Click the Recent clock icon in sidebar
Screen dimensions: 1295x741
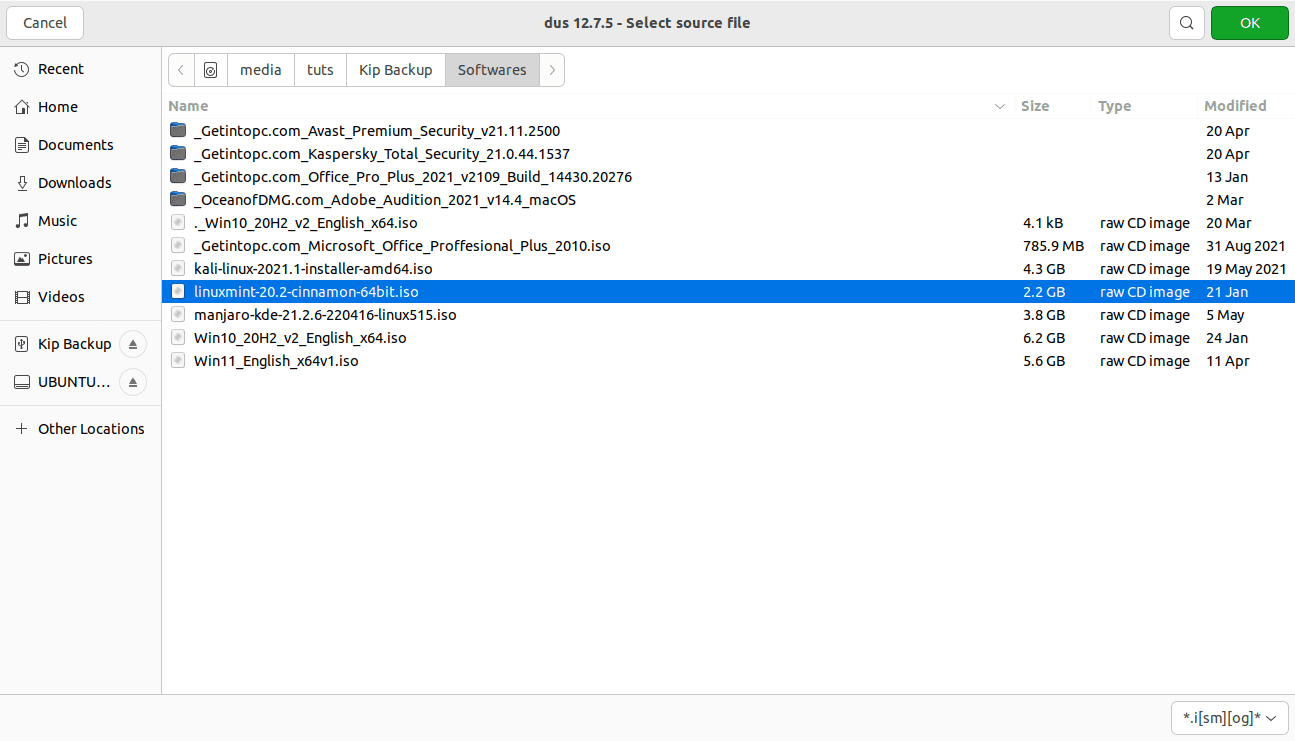(x=21, y=69)
